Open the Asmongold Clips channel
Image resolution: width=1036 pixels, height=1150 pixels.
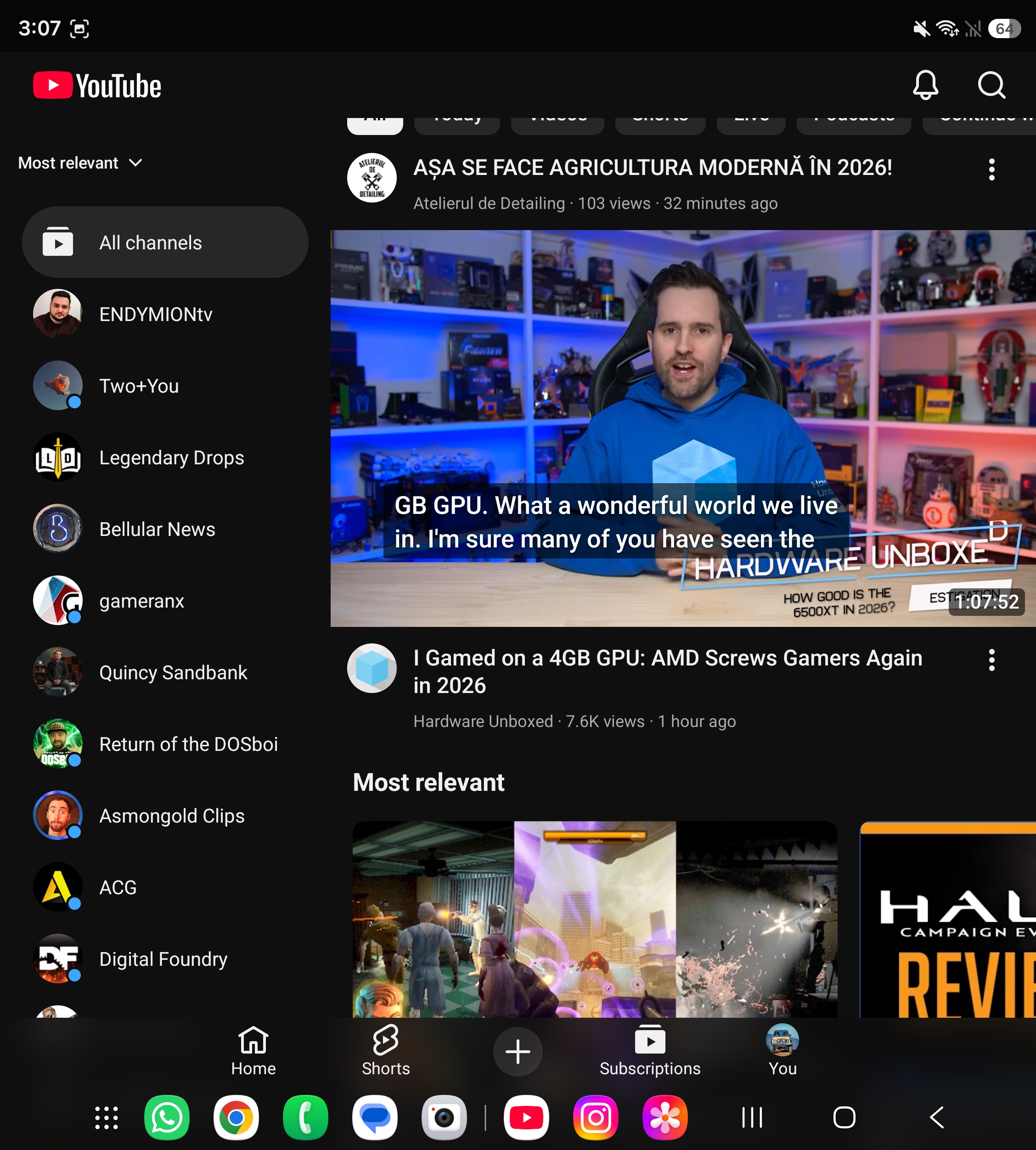(165, 816)
